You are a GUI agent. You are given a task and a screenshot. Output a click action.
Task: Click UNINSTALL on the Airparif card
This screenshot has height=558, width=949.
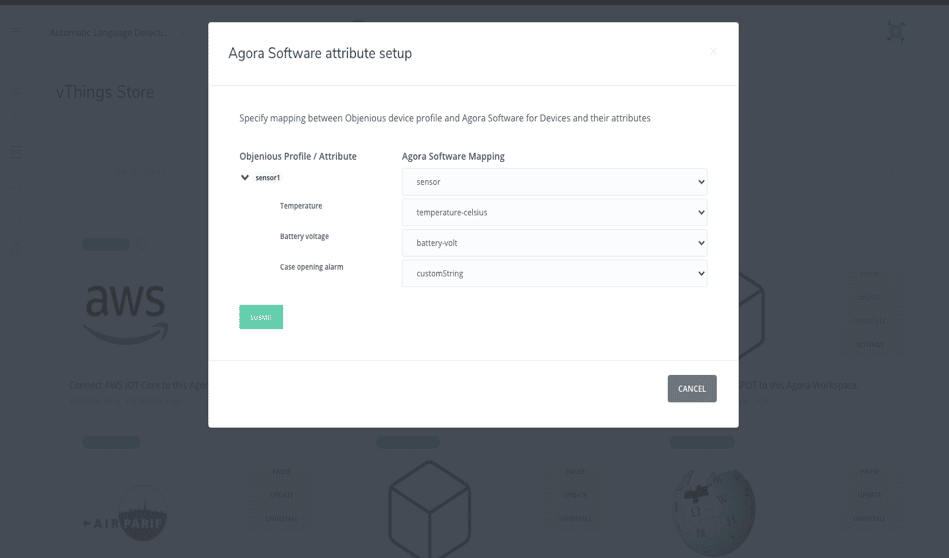(x=281, y=519)
